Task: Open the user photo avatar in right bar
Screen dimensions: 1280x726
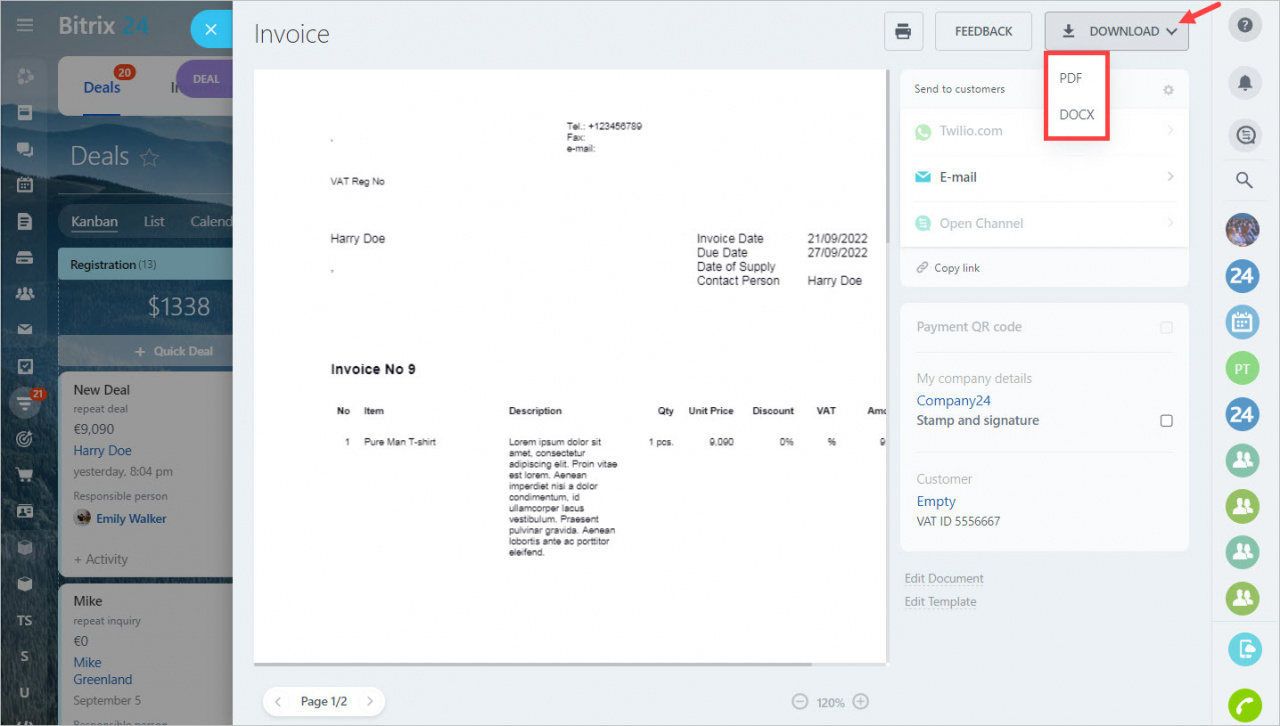Action: click(x=1242, y=230)
